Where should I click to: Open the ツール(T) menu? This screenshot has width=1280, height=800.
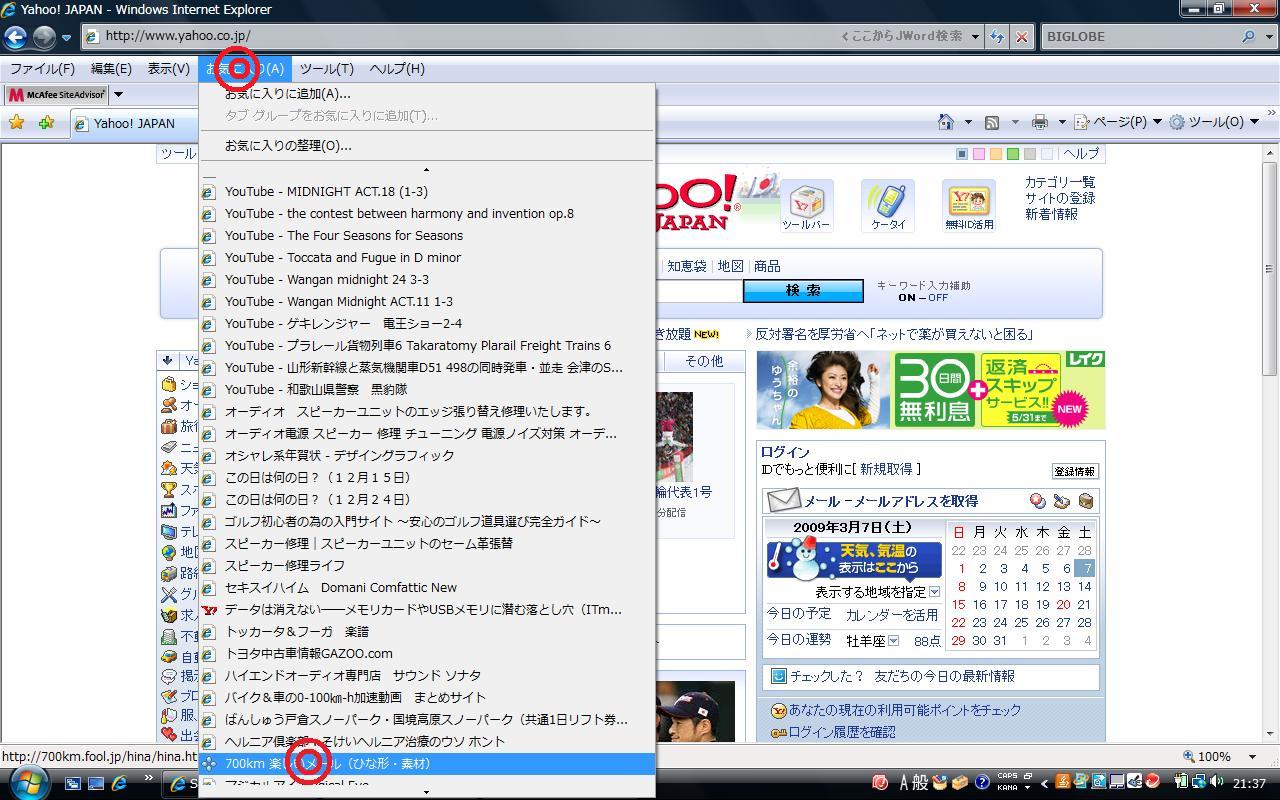tap(327, 69)
